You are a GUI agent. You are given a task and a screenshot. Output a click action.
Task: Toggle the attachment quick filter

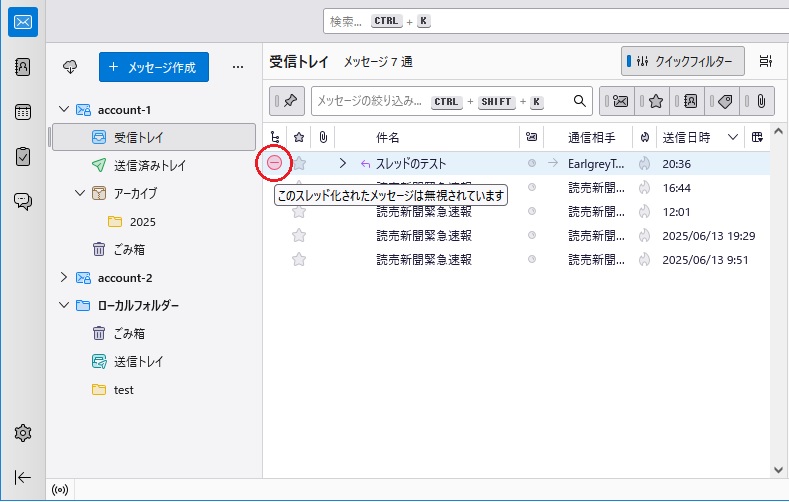click(x=760, y=101)
